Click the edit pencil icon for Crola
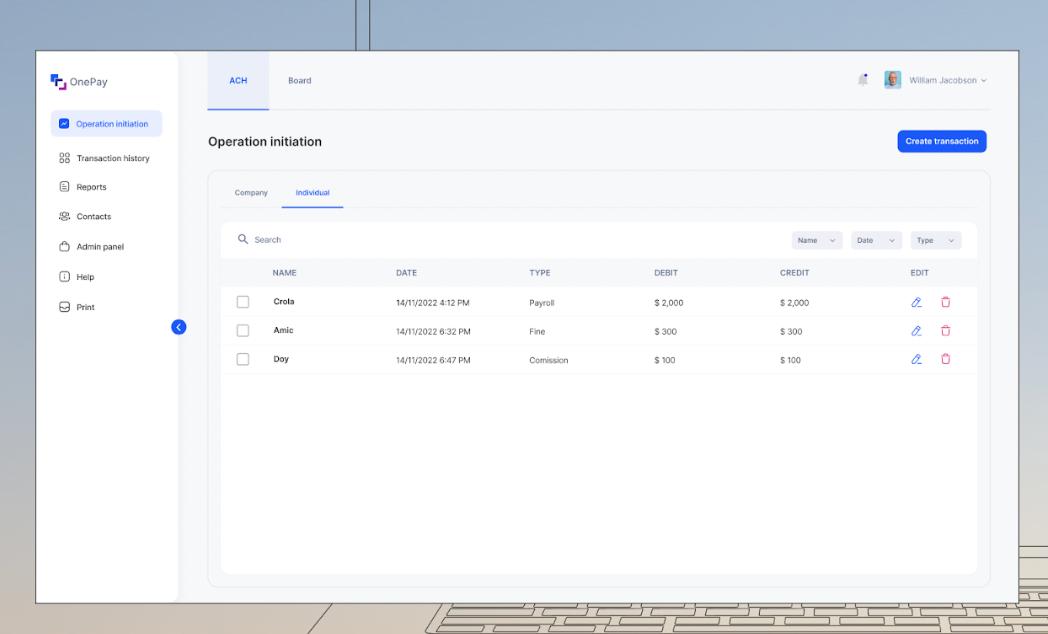The image size is (1048, 634). click(916, 302)
